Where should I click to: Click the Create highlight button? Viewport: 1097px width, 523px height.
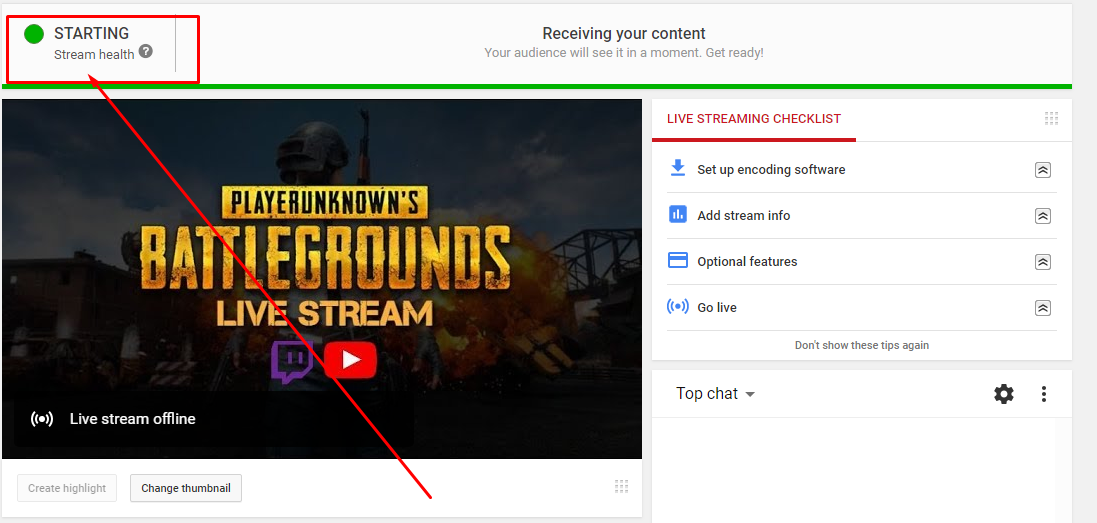(x=67, y=488)
